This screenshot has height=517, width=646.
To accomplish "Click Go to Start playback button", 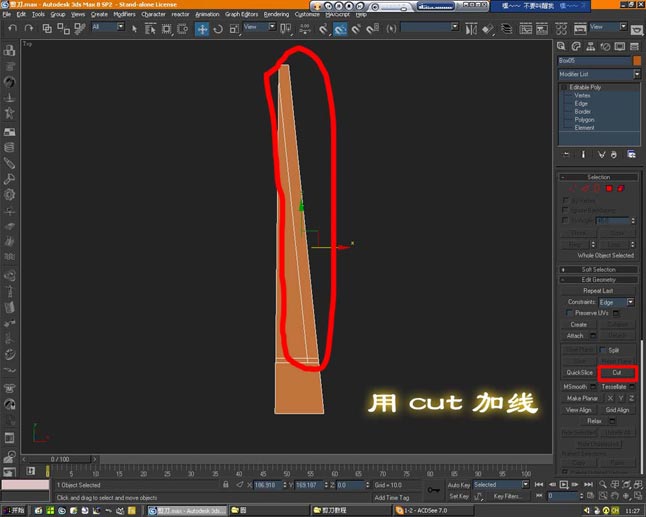I will 538,484.
